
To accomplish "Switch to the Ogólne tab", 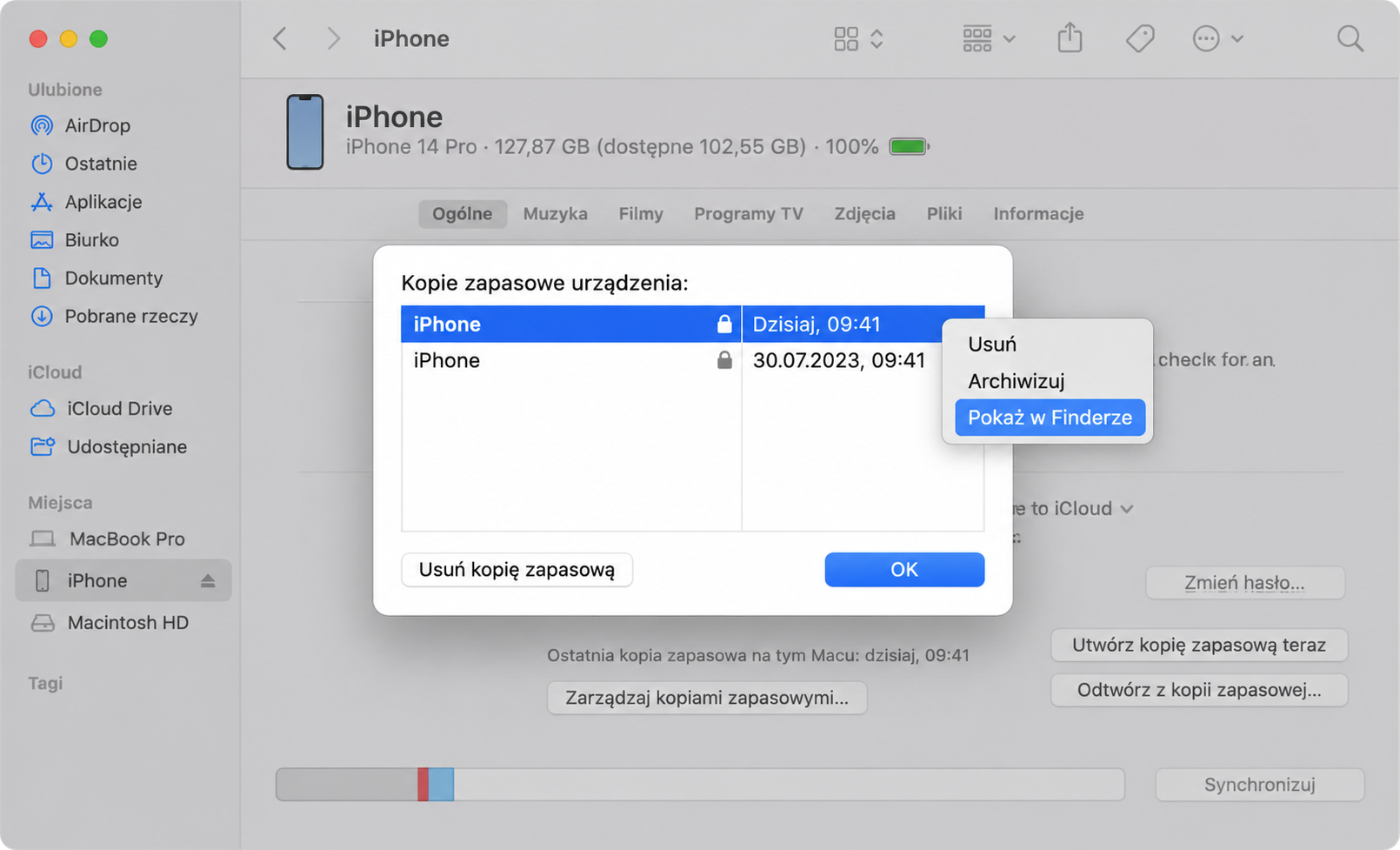I will [x=463, y=214].
